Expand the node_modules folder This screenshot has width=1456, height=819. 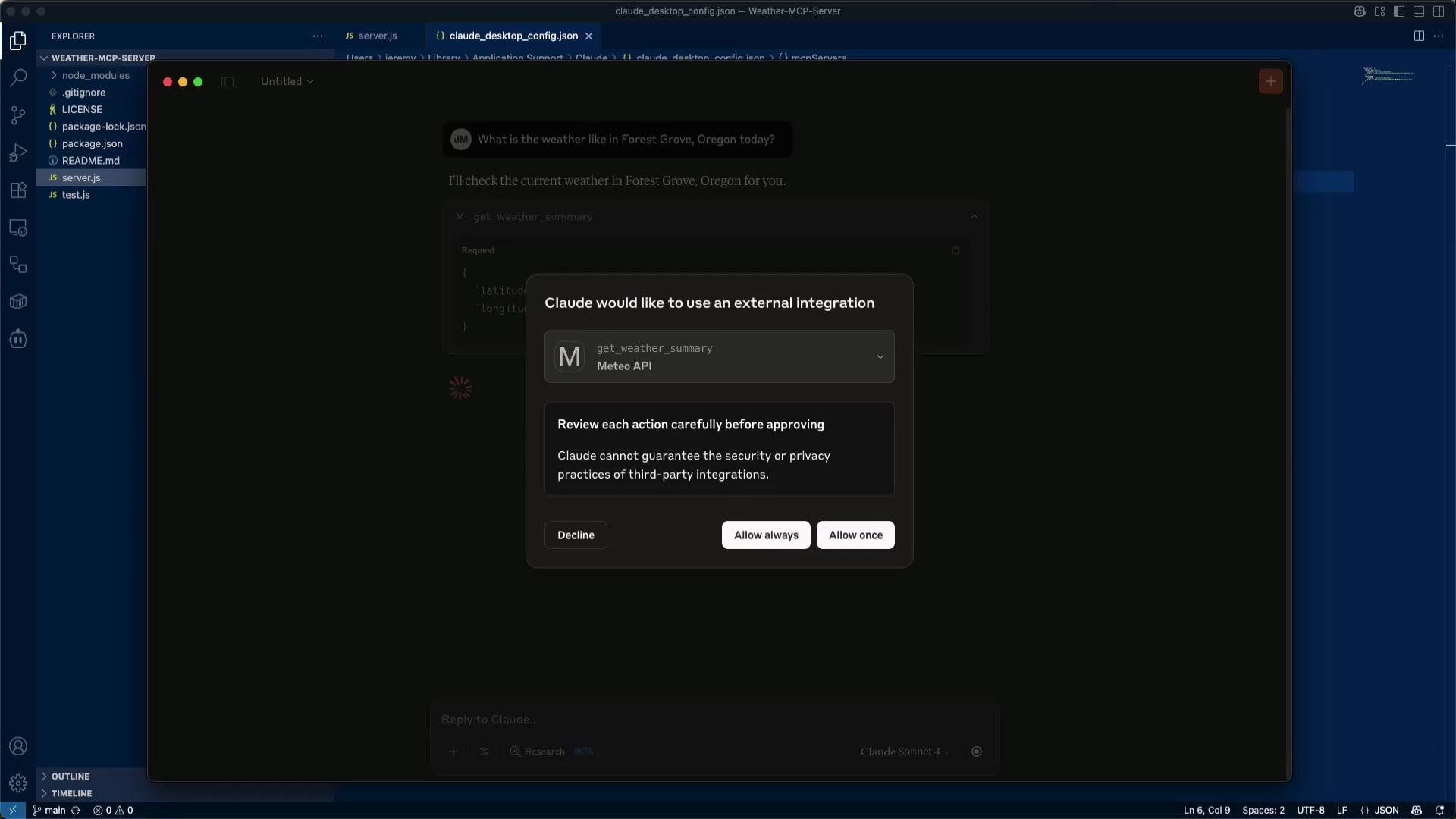click(x=96, y=75)
